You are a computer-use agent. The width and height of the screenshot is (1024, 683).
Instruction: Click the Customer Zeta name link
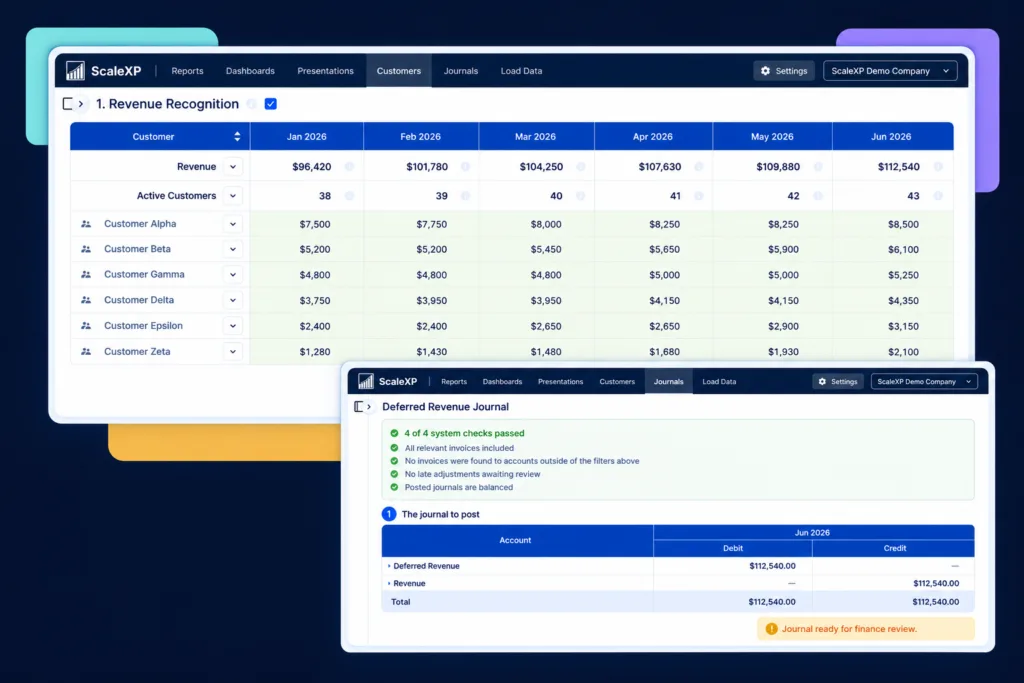pyautogui.click(x=137, y=351)
